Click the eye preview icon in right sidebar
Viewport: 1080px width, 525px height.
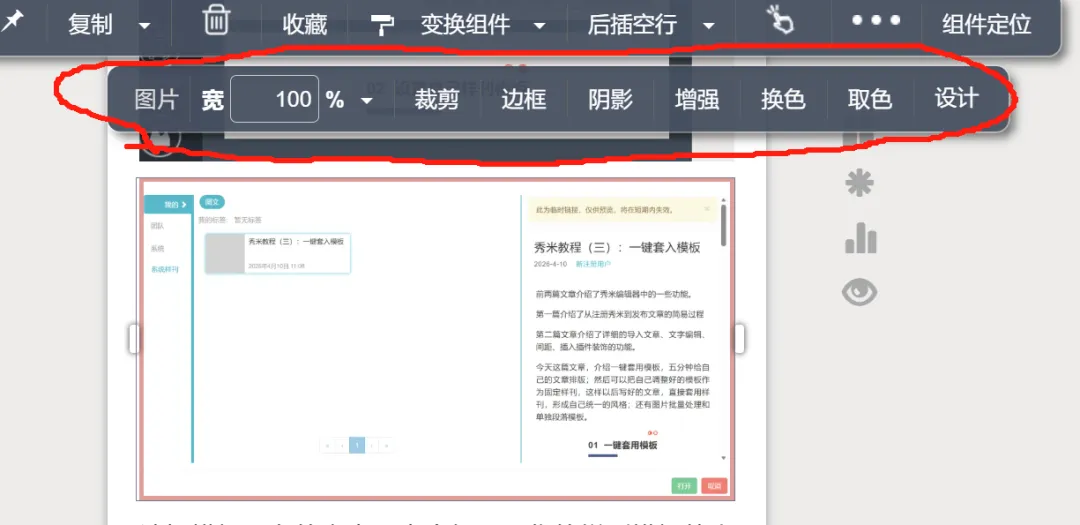[x=860, y=294]
